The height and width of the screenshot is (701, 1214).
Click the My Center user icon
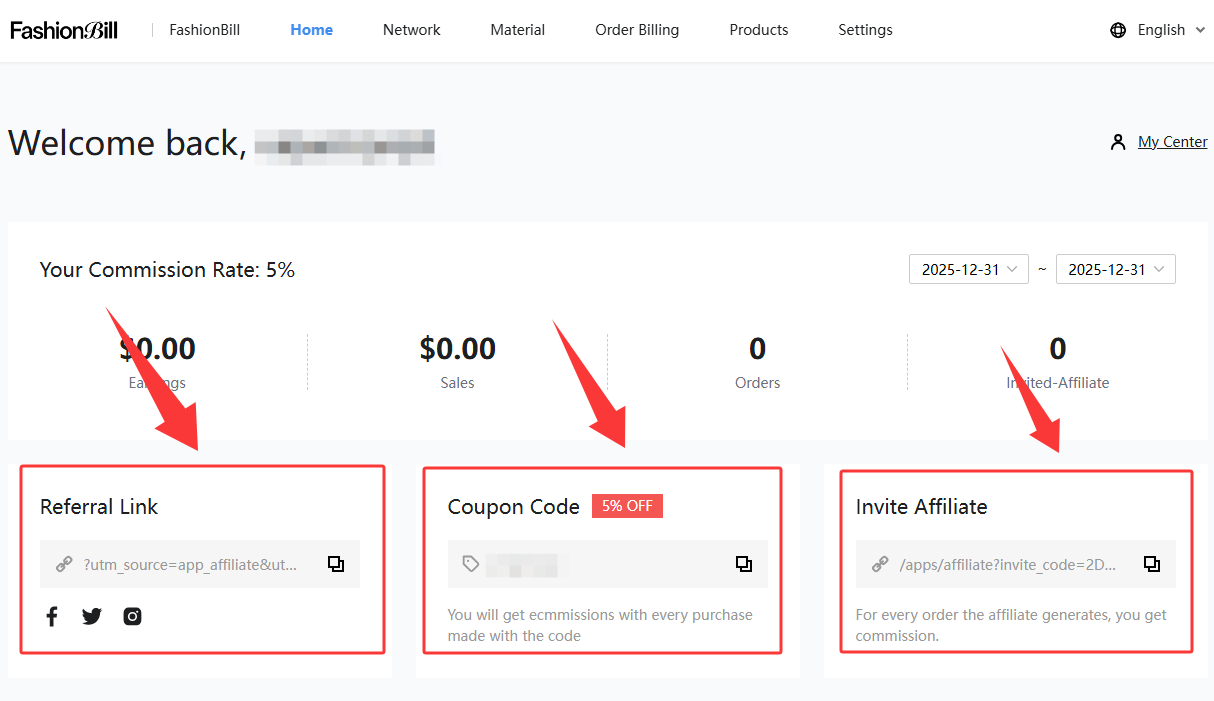pos(1118,142)
